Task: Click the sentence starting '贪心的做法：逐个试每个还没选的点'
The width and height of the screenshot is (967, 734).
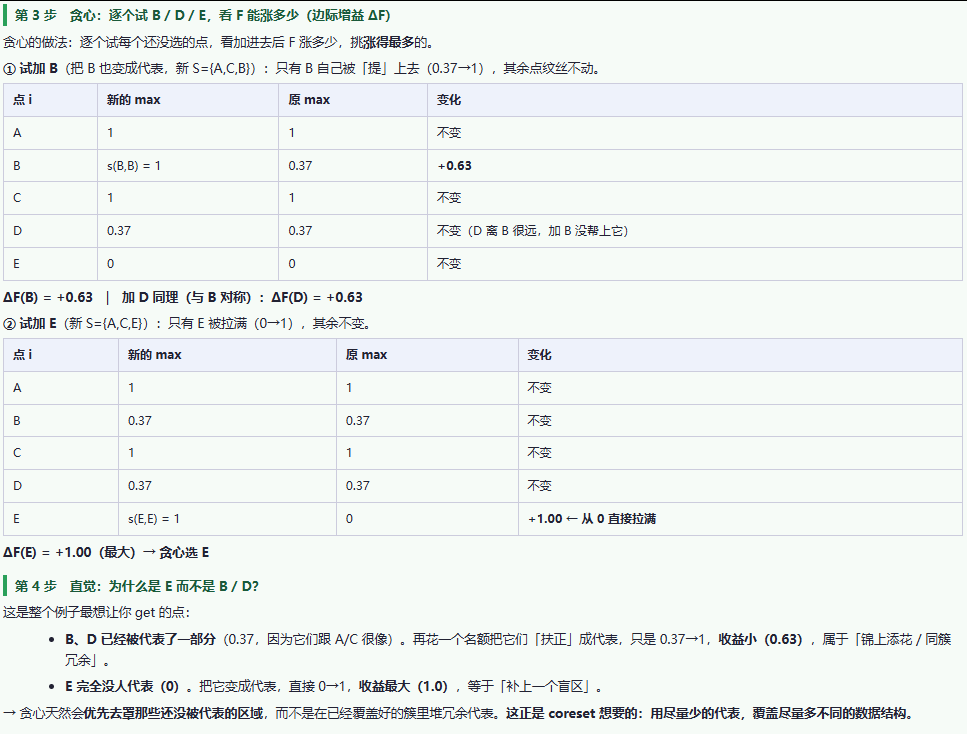Action: (219, 42)
